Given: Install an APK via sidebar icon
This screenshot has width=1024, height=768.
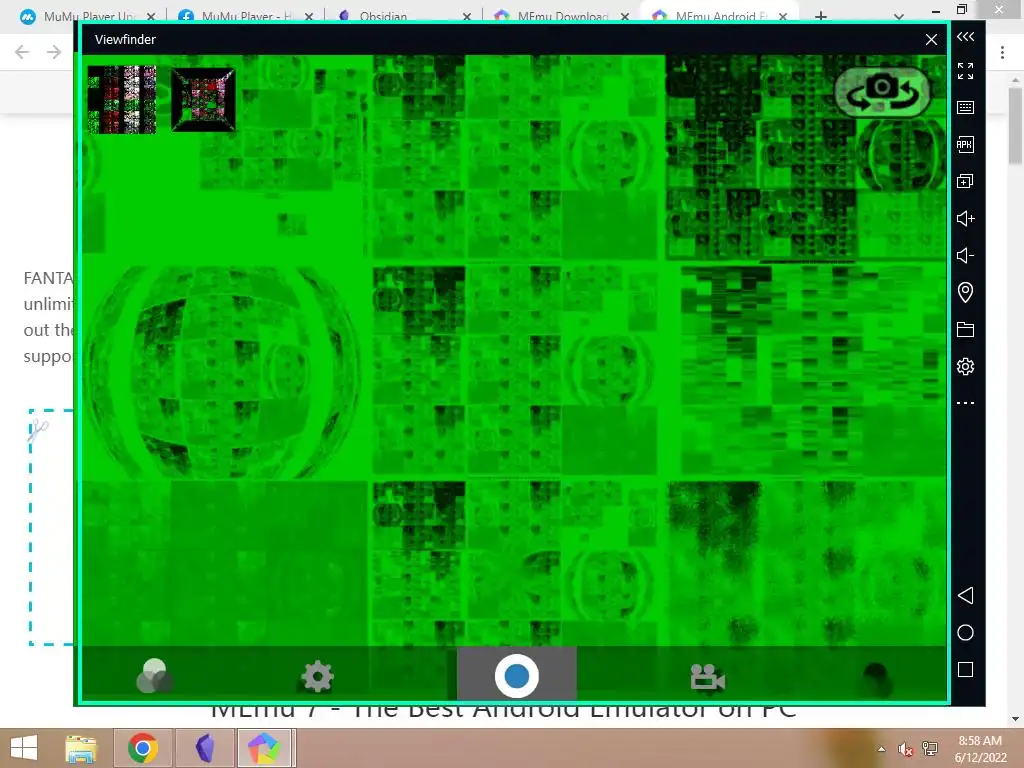Looking at the screenshot, I should click(965, 144).
